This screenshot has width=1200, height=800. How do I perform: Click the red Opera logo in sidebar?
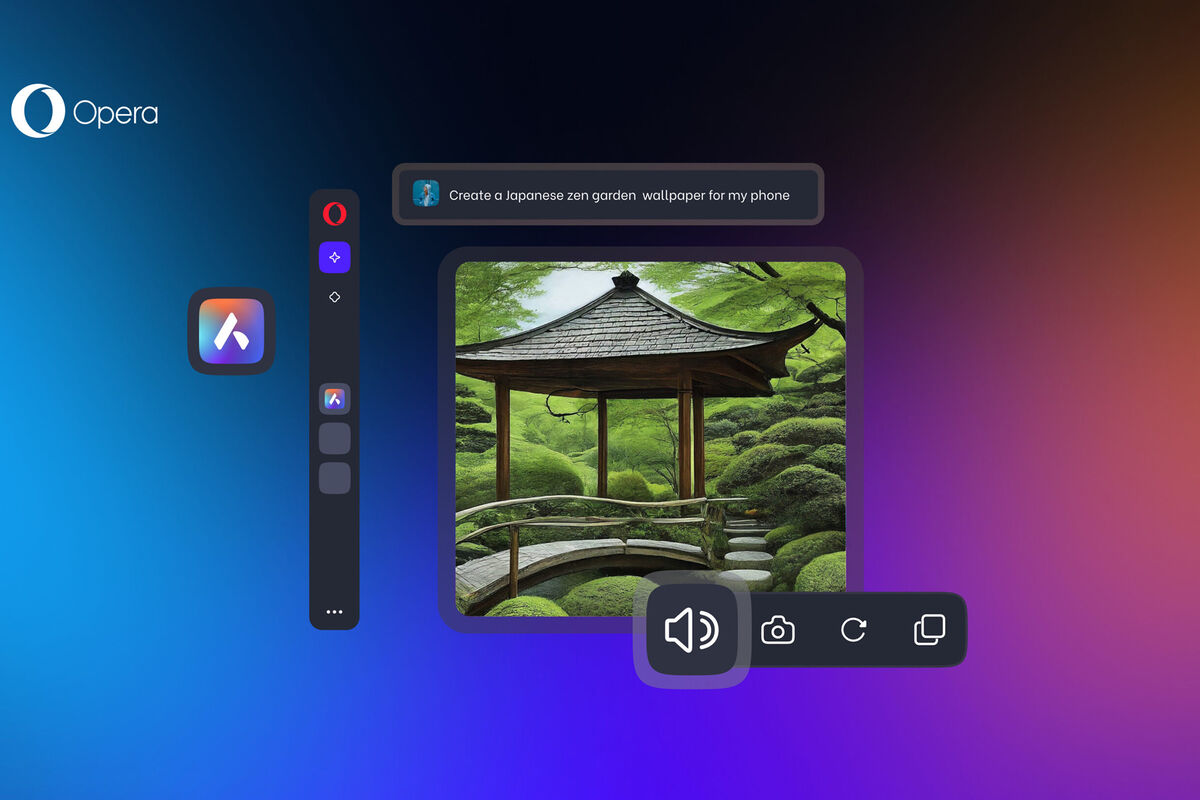(334, 213)
